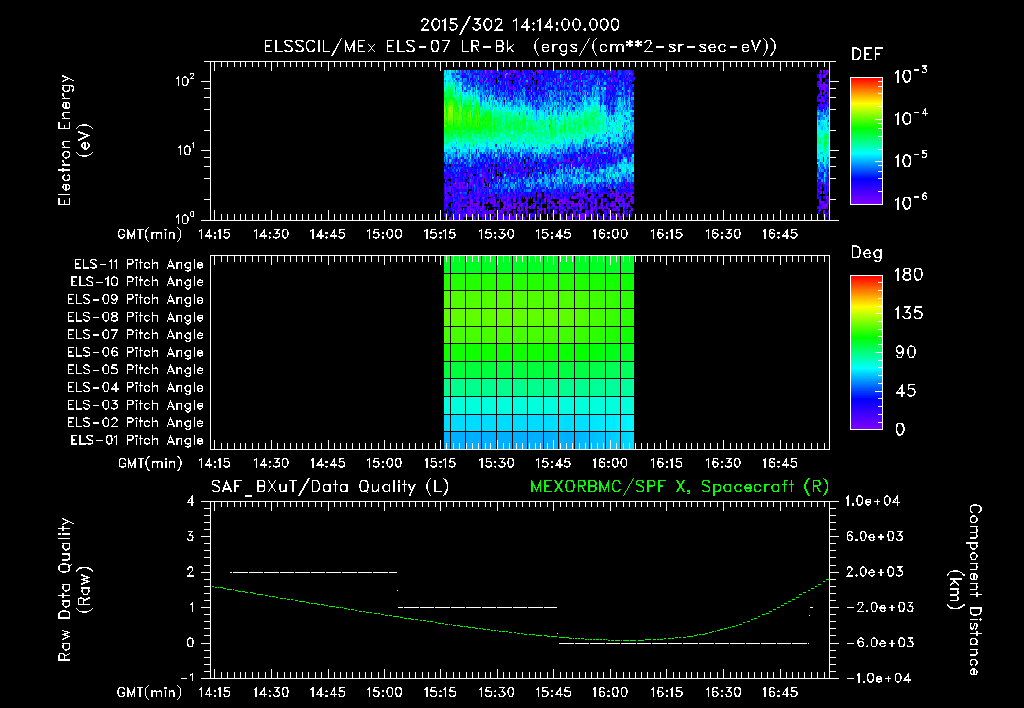Image resolution: width=1024 pixels, height=708 pixels.
Task: Click the Deg pitch angle color bar
Action: tap(866, 352)
